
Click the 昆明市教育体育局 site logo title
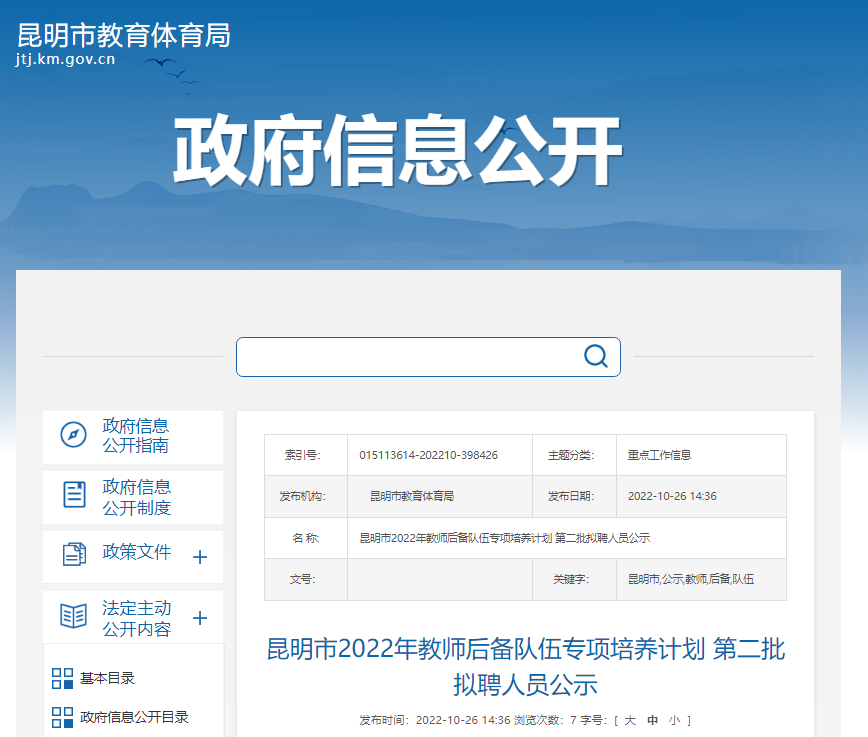coord(124,36)
